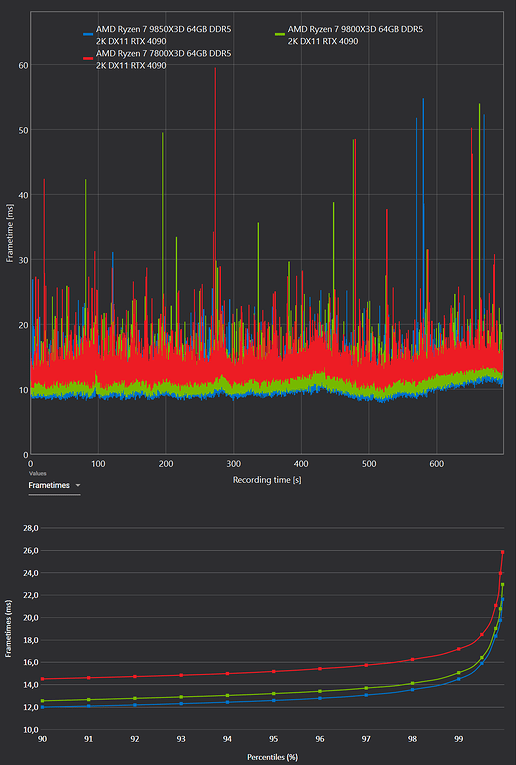Click the 'Frametime [ms]' axis label of upper chart
Viewport: 516px width, 765px height.
click(x=9, y=233)
